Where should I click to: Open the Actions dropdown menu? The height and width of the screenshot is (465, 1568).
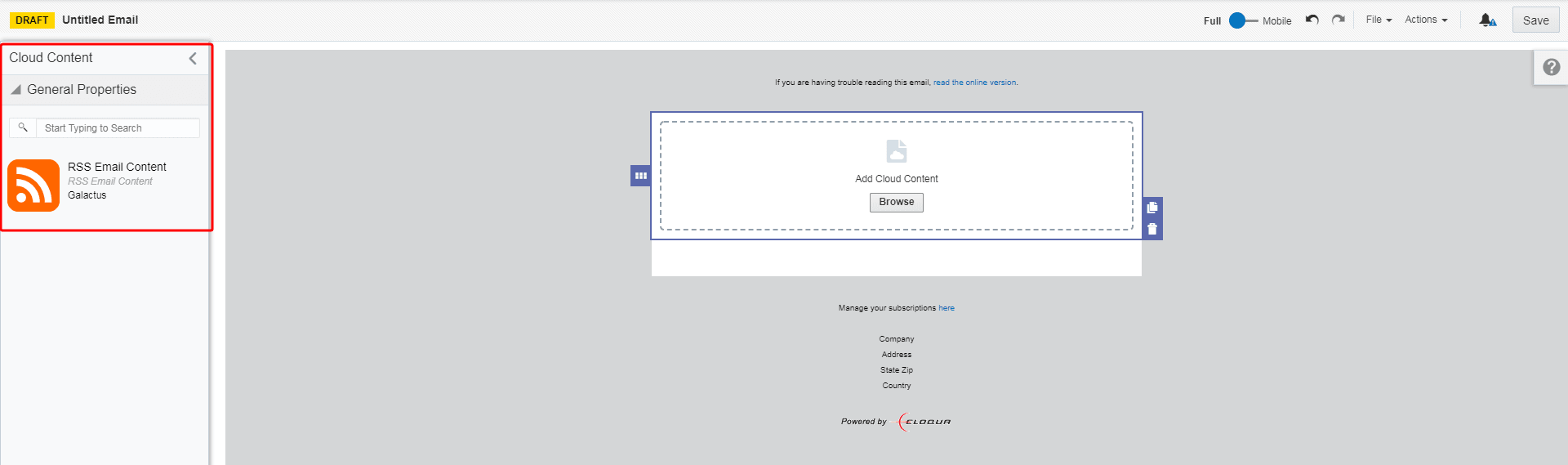pyautogui.click(x=1426, y=20)
